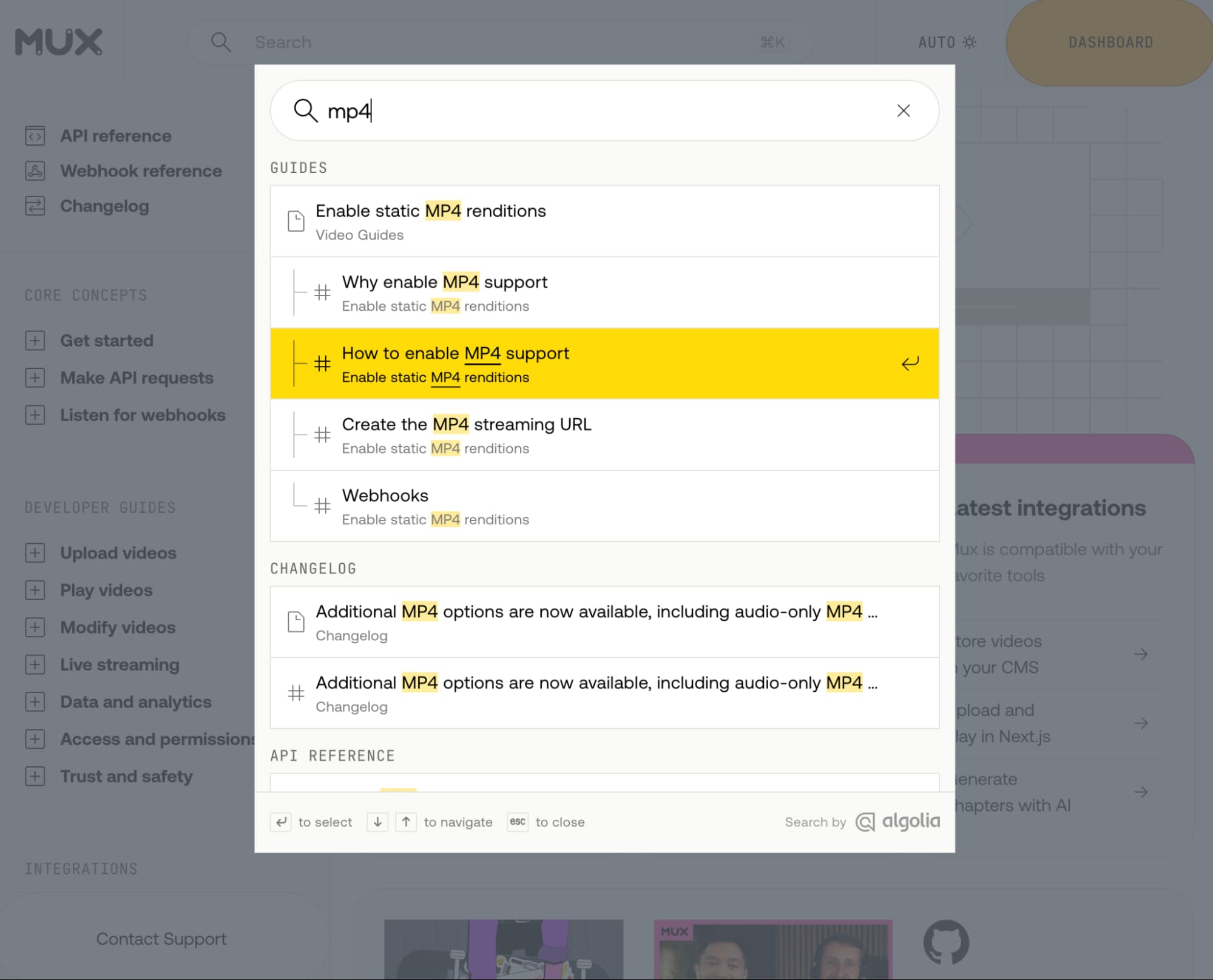Open the illustrated purple video thumbnail

pyautogui.click(x=504, y=950)
